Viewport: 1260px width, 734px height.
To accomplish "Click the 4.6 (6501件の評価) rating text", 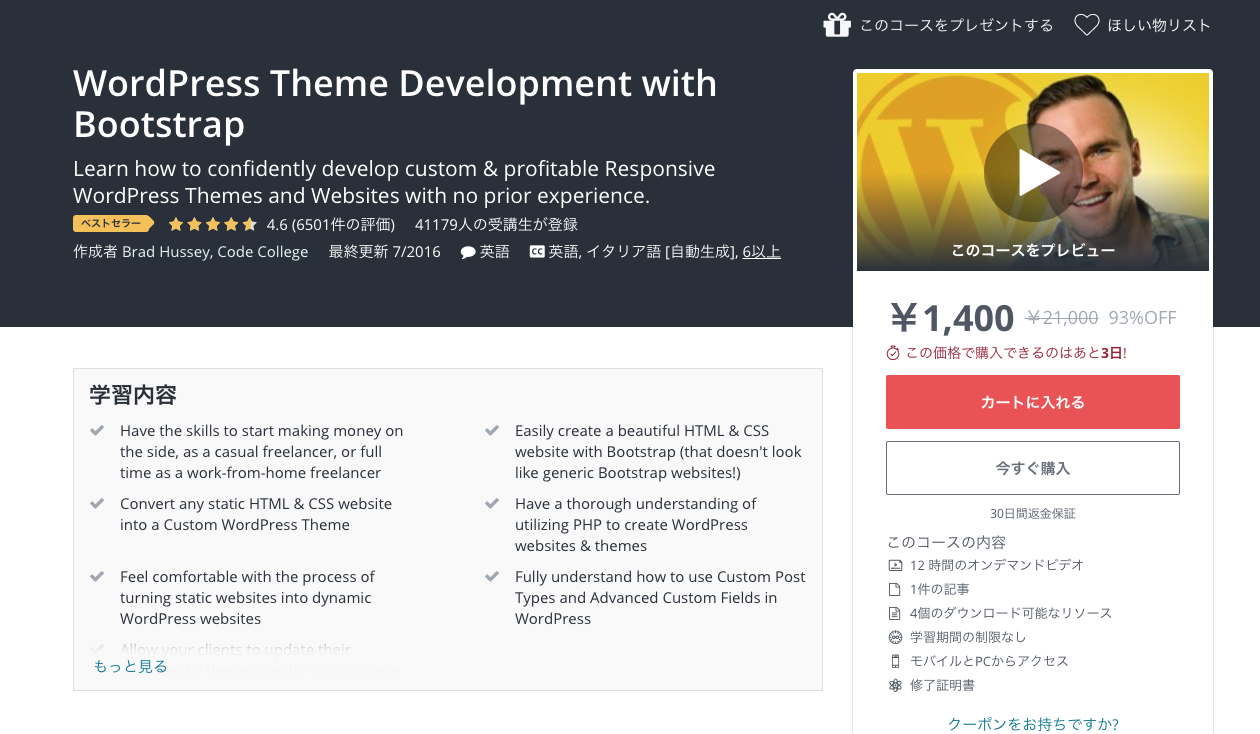I will coord(331,224).
